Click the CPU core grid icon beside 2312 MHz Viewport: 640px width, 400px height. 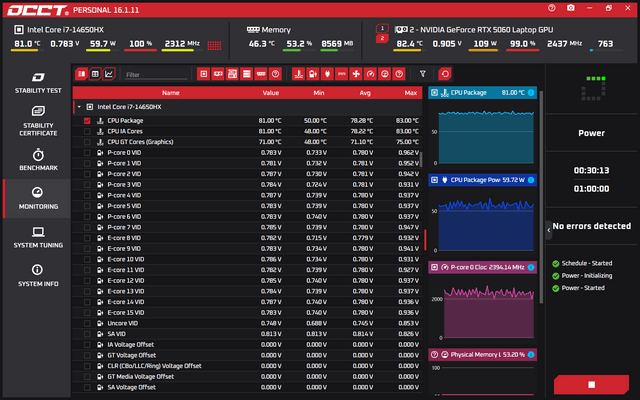pos(214,45)
